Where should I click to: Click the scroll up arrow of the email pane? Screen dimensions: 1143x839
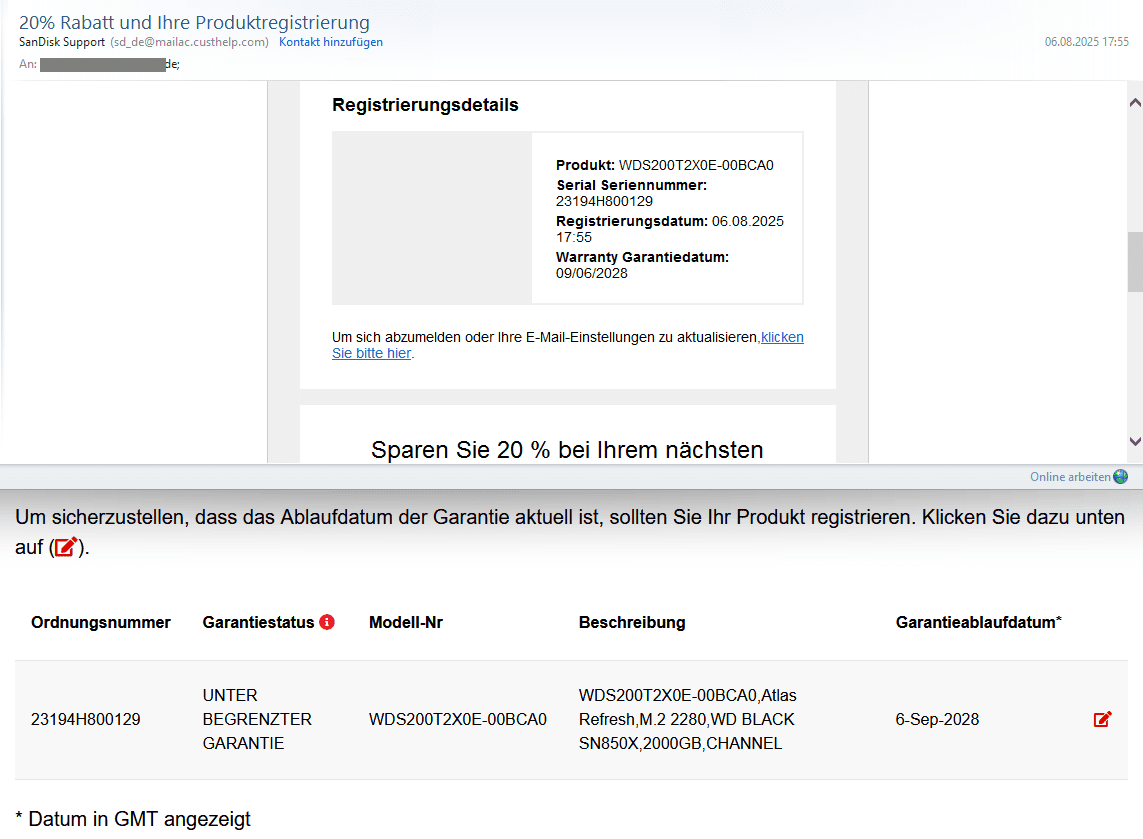1135,103
